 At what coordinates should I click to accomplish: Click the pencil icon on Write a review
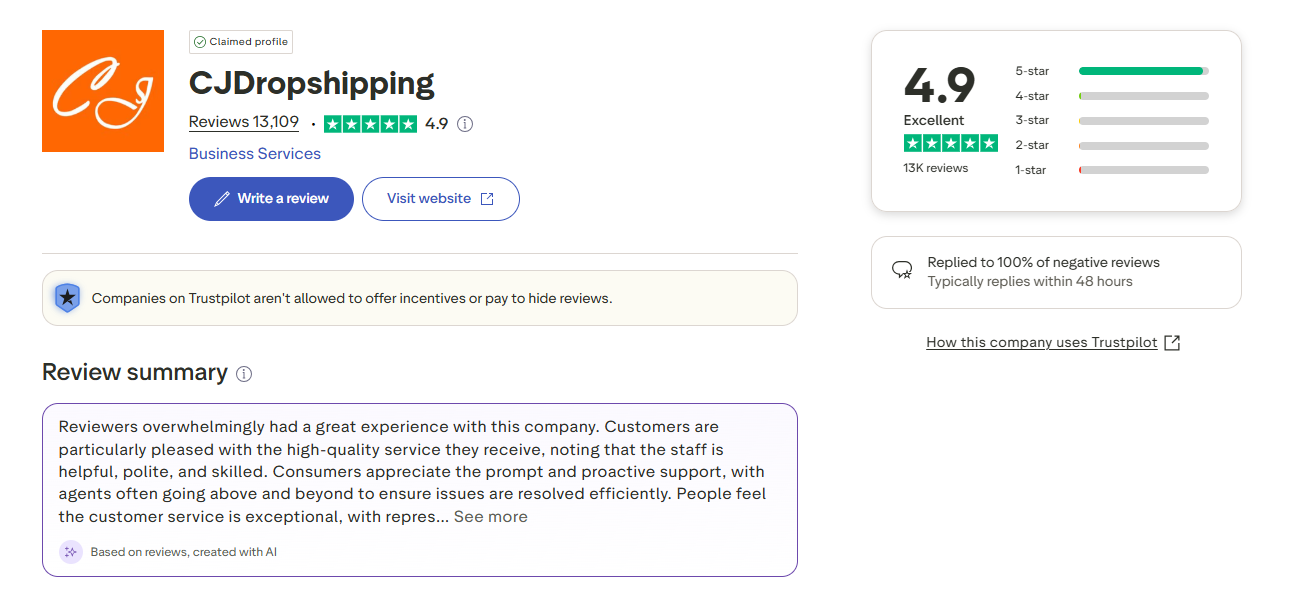pyautogui.click(x=222, y=198)
